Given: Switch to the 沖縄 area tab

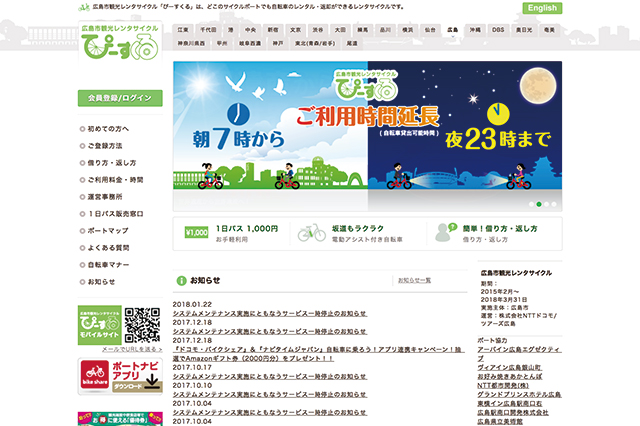Looking at the screenshot, I should point(475,30).
